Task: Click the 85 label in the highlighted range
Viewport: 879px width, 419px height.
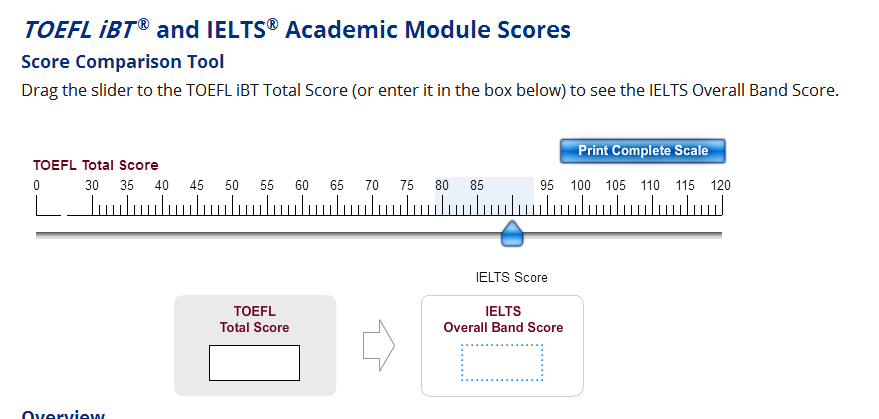Action: click(x=477, y=186)
